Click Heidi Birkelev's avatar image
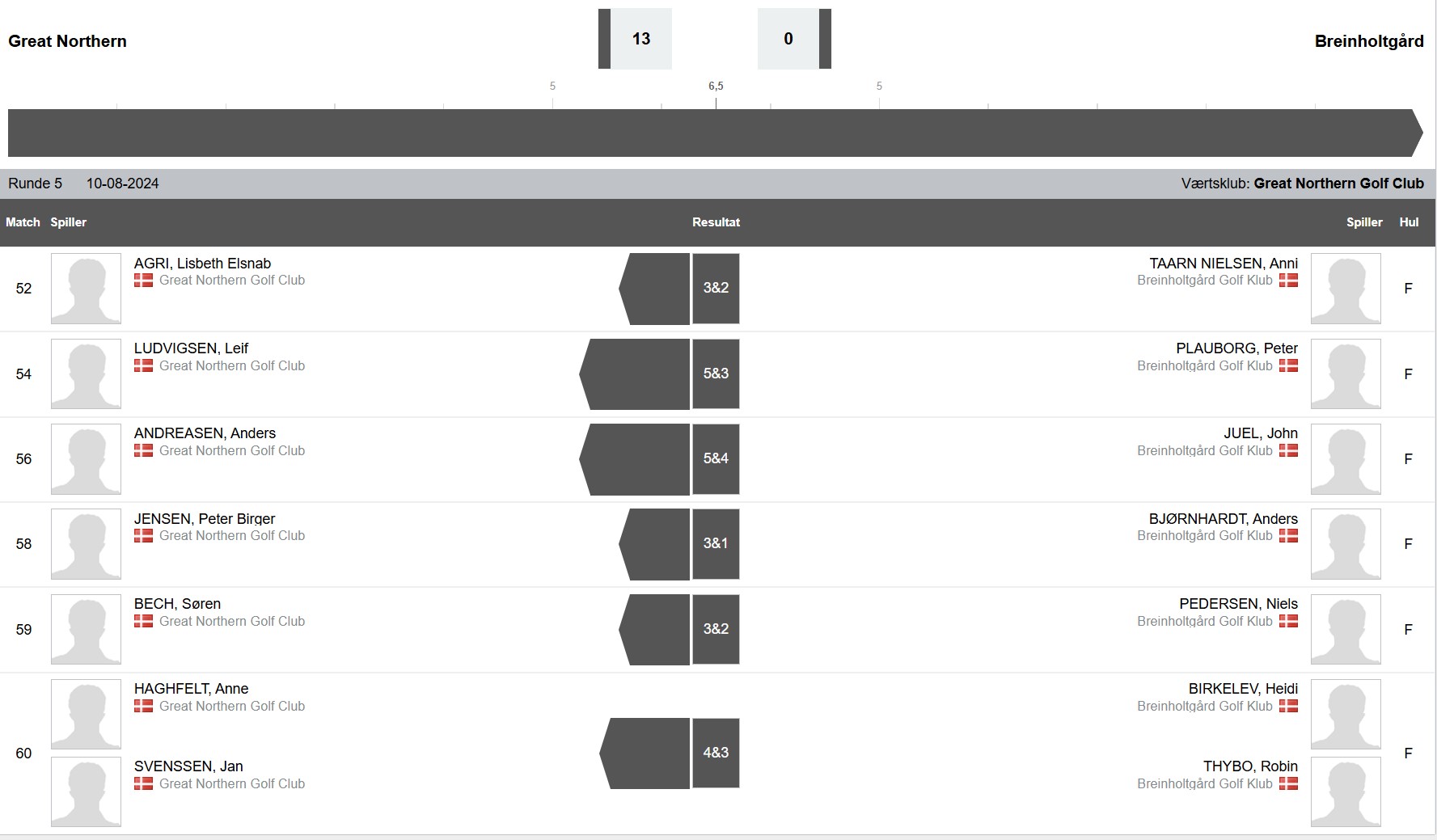Screen dimensions: 1437x840 tap(1346, 714)
